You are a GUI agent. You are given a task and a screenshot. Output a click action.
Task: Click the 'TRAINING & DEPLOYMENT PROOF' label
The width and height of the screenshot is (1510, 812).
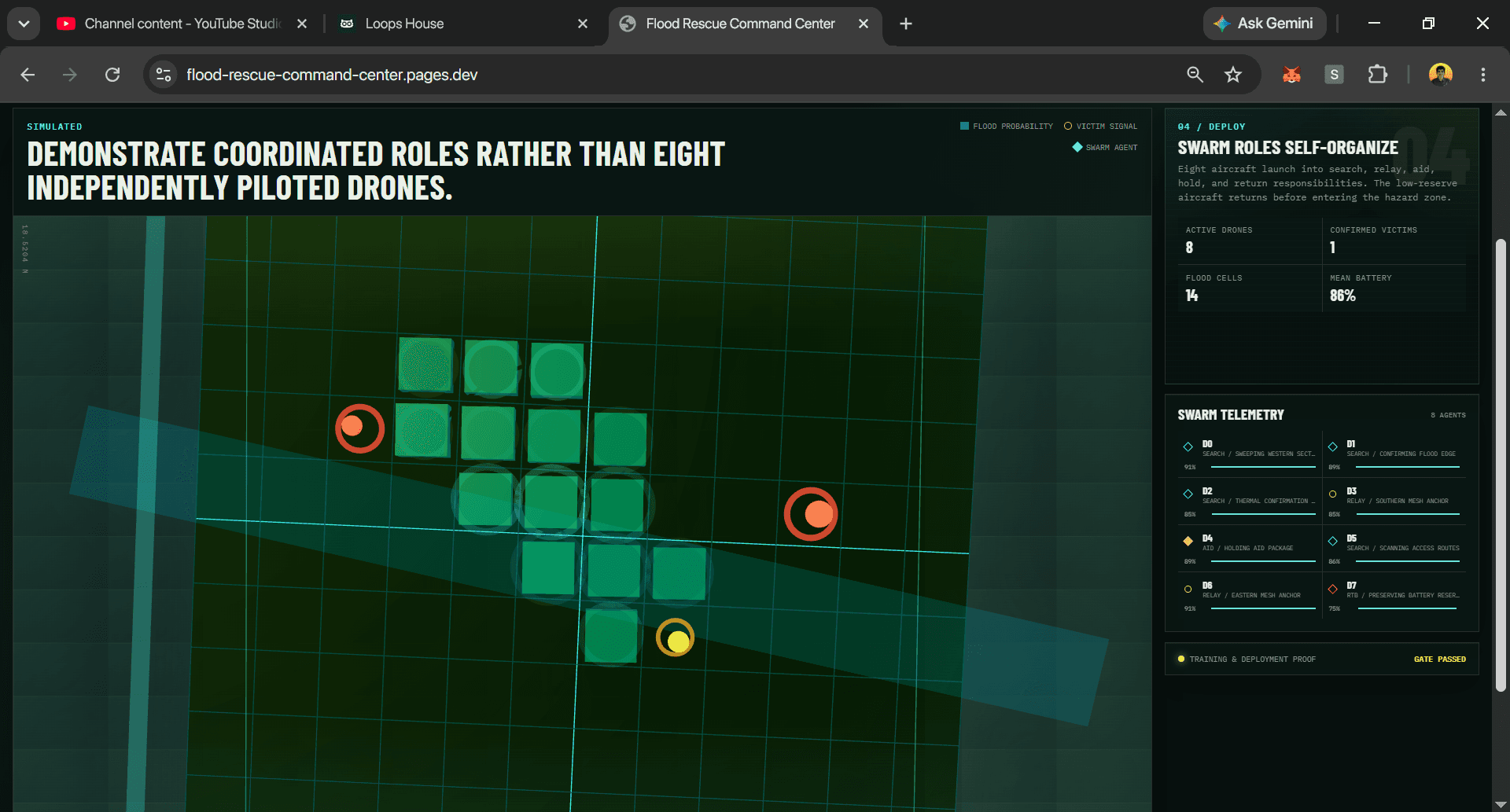(1252, 660)
